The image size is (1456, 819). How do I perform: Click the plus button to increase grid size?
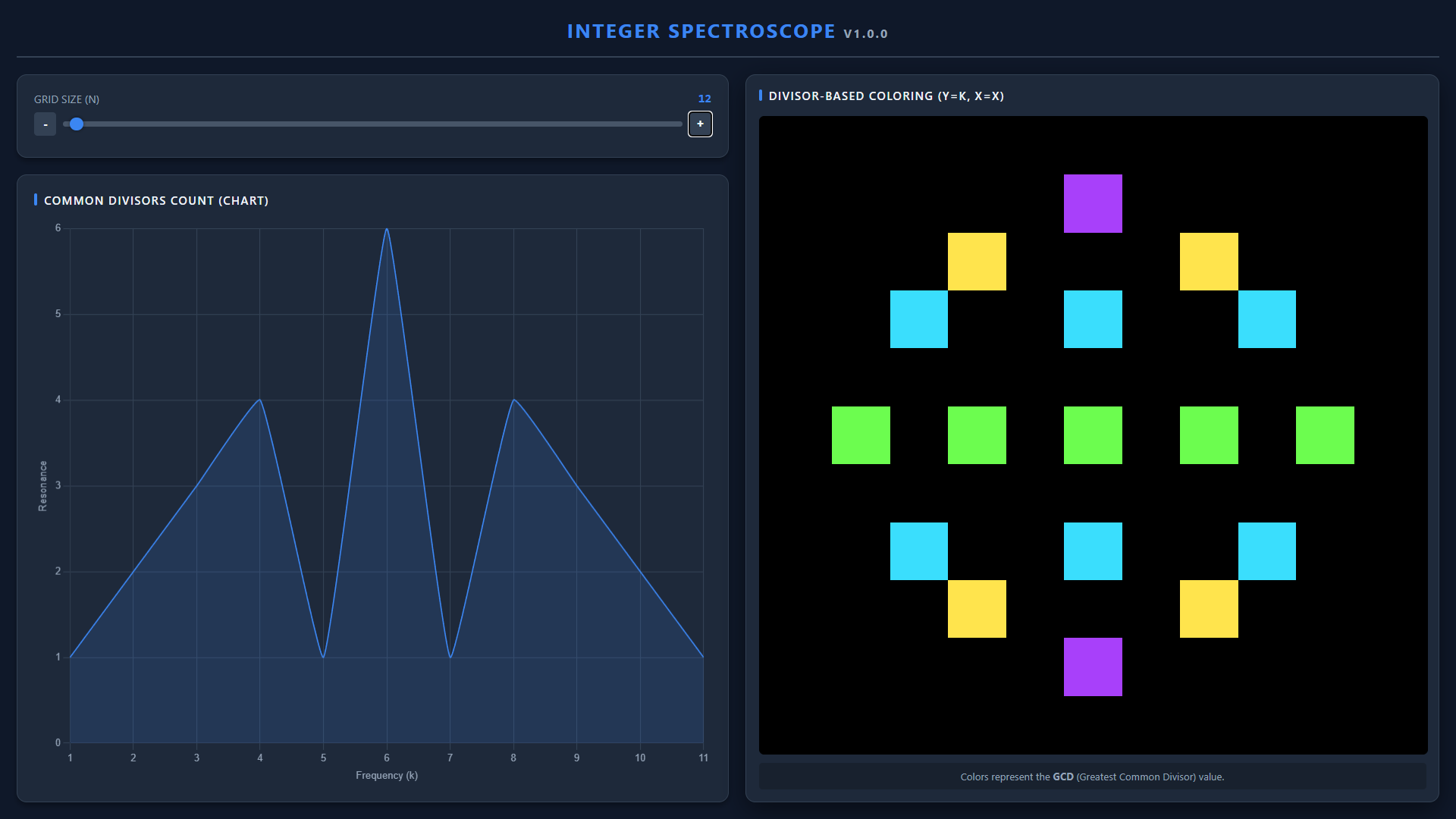click(x=700, y=124)
